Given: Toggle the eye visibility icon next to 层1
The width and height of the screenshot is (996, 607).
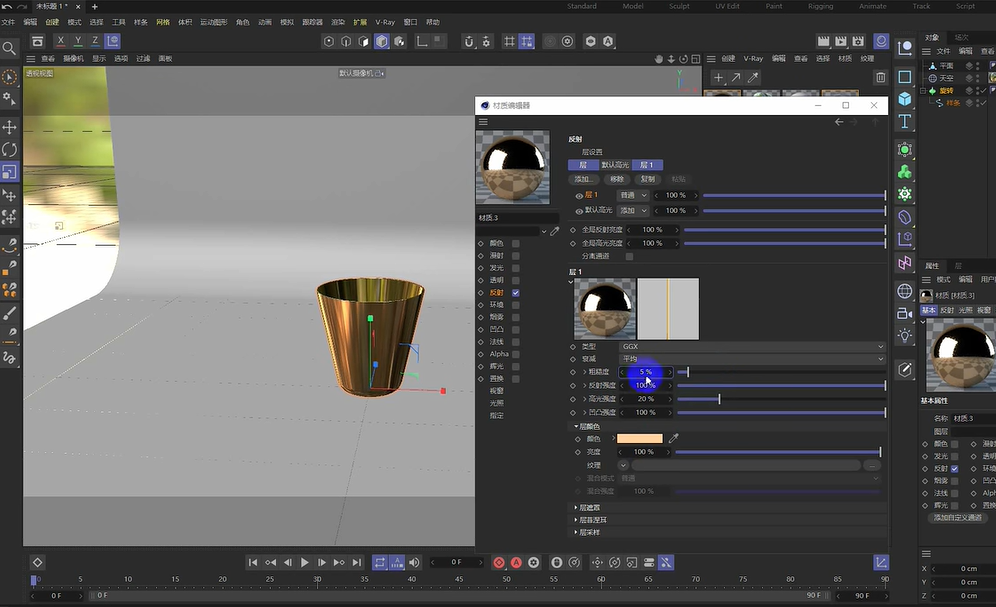Looking at the screenshot, I should click(578, 196).
